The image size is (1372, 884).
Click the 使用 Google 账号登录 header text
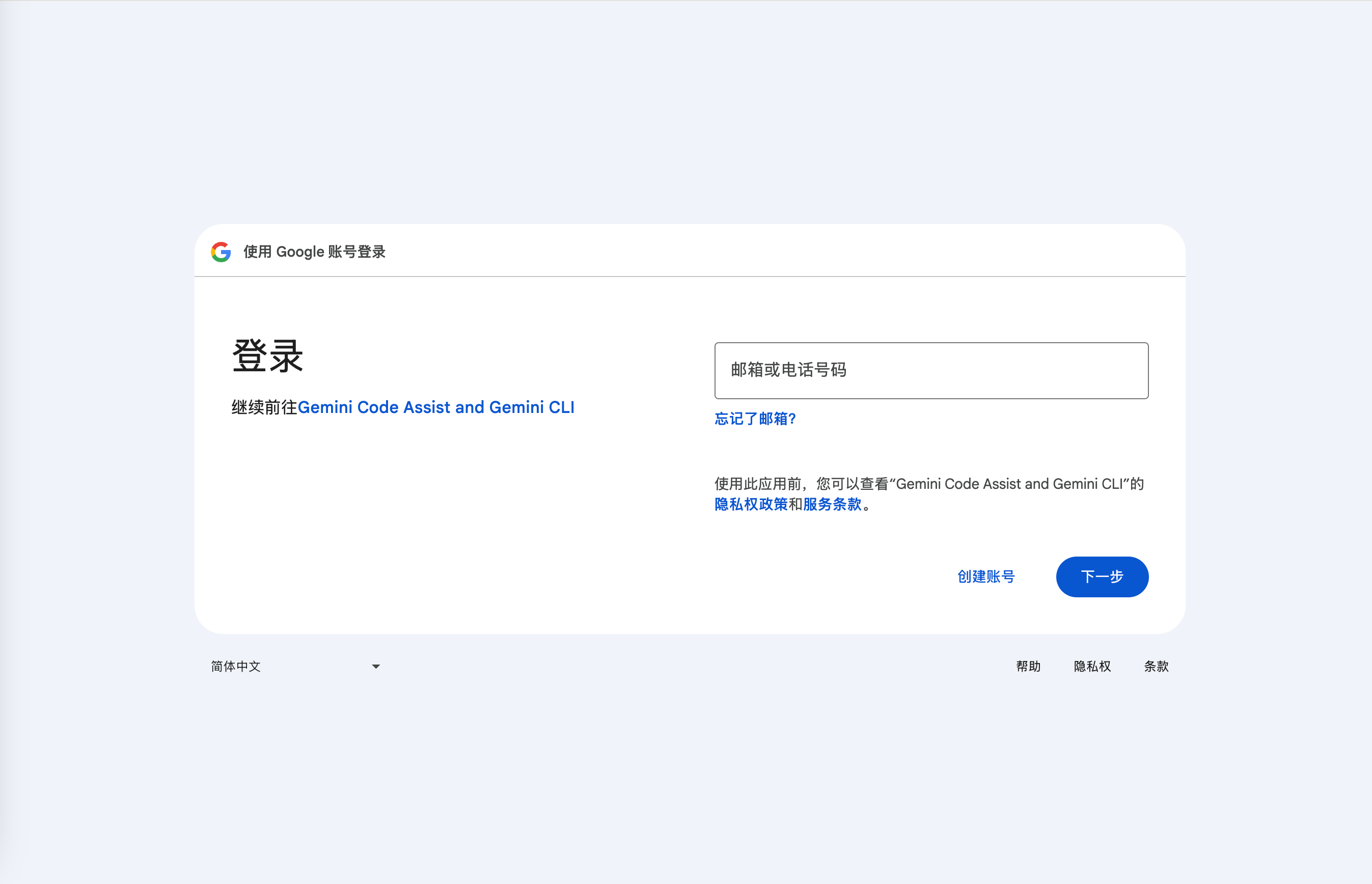pos(314,252)
